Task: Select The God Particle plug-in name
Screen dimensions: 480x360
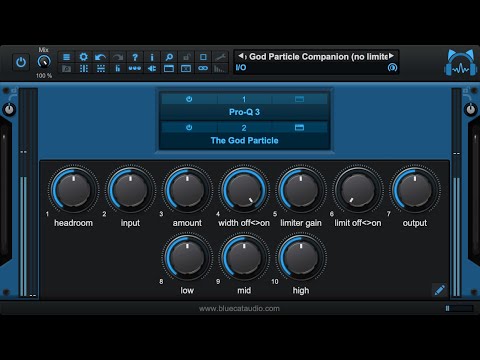Action: pos(244,141)
